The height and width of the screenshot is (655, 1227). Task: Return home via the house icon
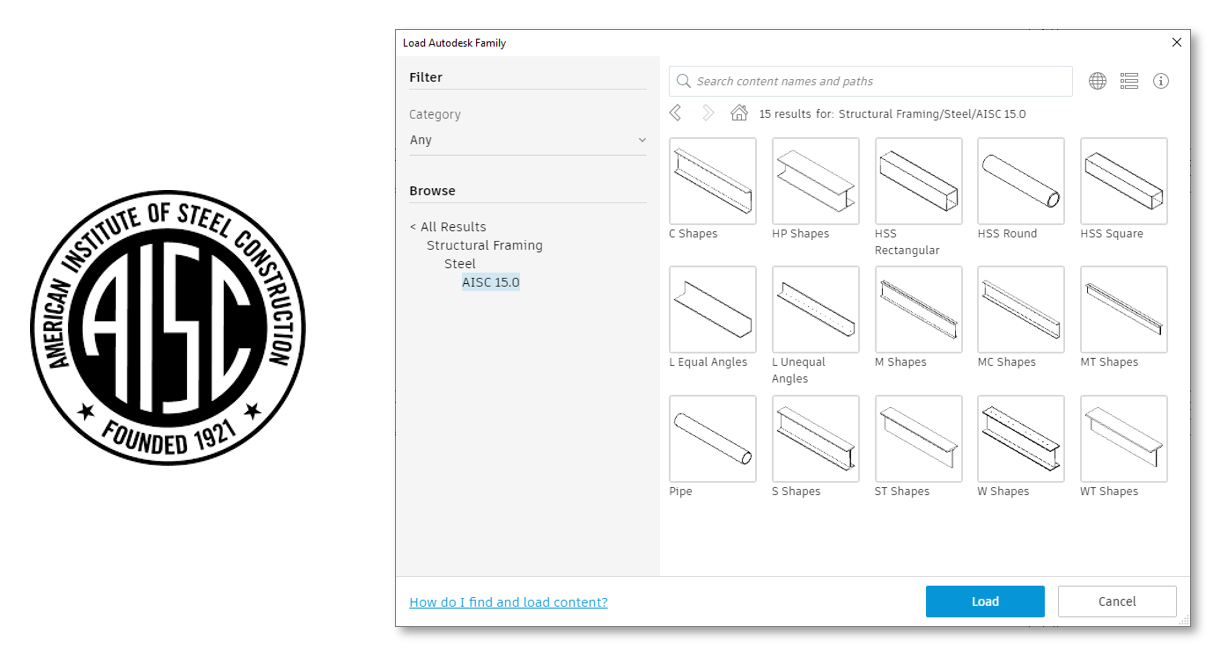(x=739, y=113)
